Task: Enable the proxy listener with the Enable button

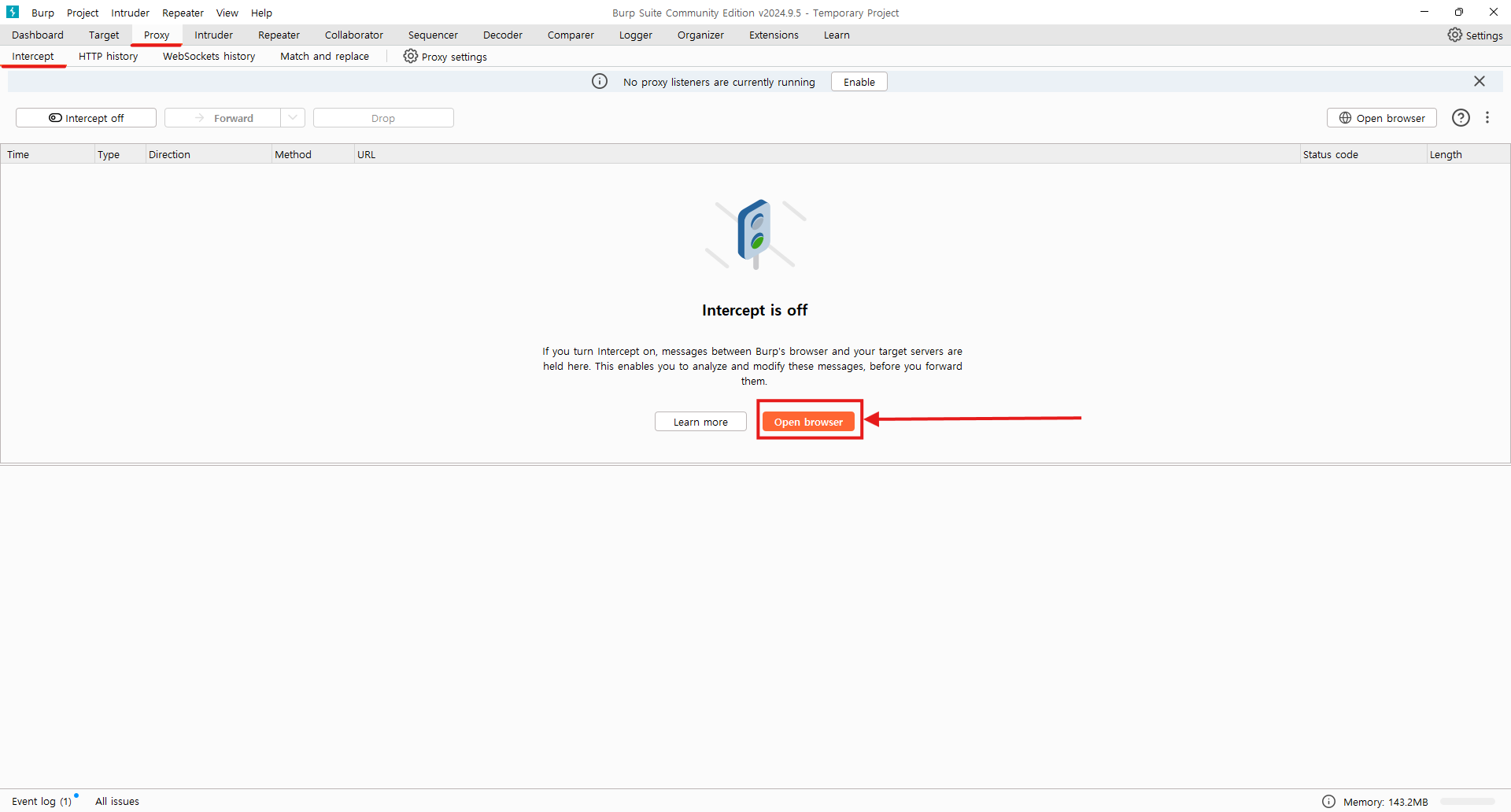Action: point(859,82)
